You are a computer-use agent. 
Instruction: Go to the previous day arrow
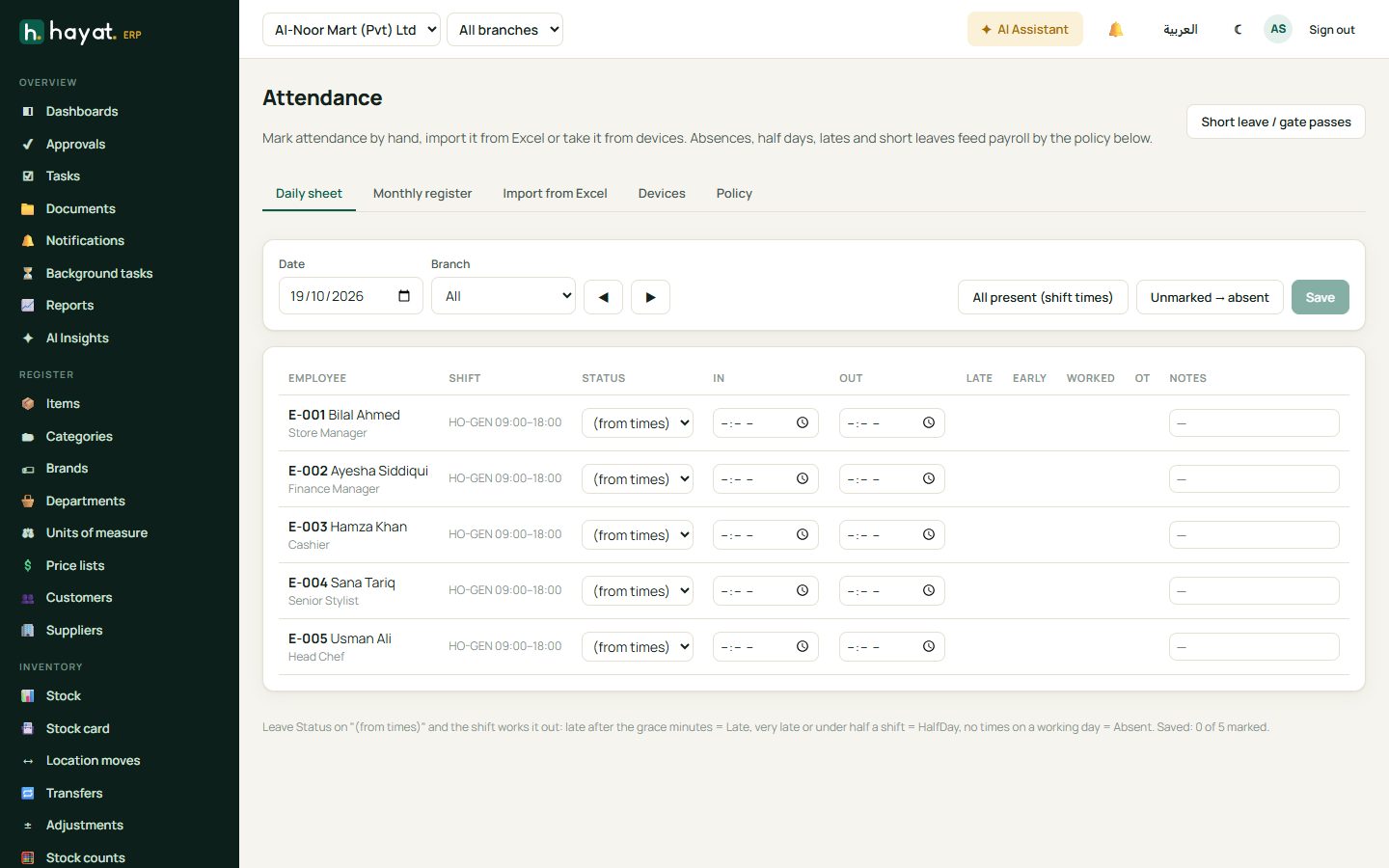(603, 297)
